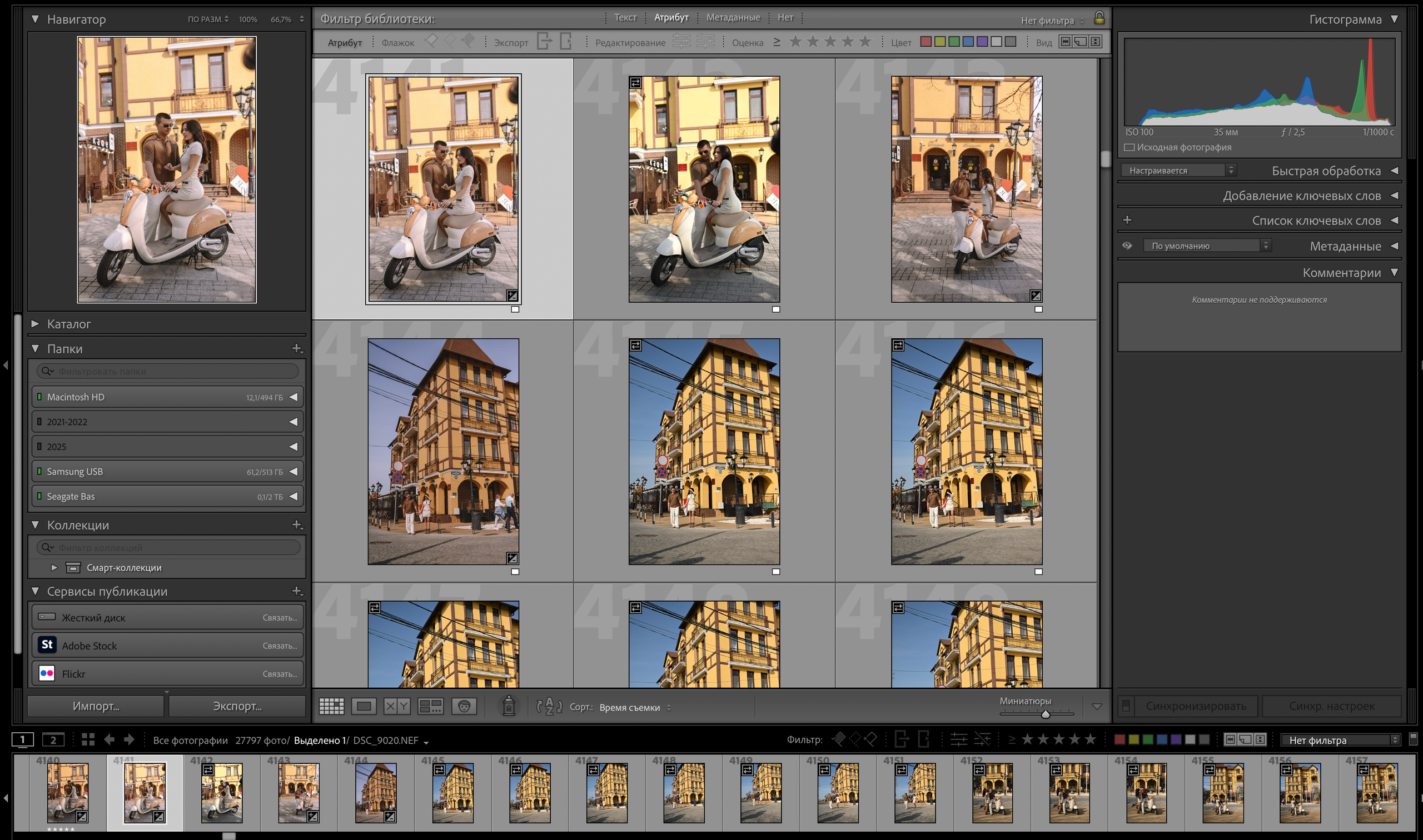Select the Текст filter tab
Image resolution: width=1423 pixels, height=840 pixels.
pos(625,18)
